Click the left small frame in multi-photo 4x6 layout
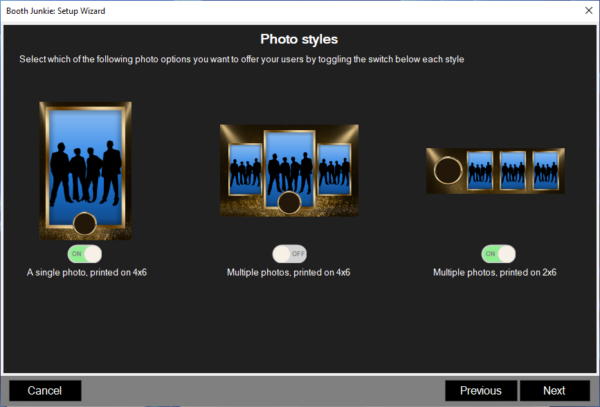Screen dimensions: 600x407 pos(245,168)
